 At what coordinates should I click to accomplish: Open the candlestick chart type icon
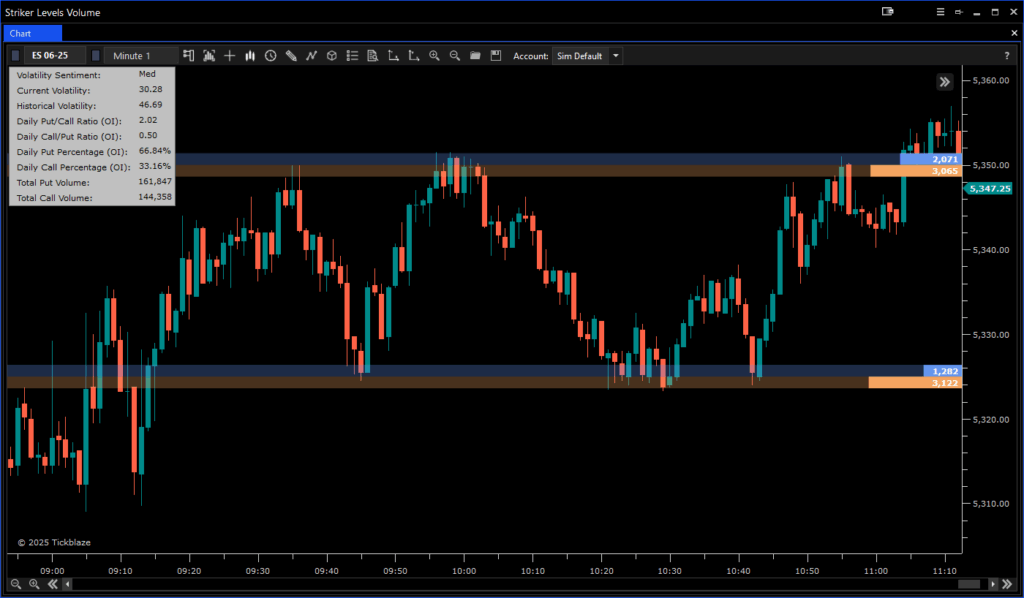pos(250,56)
